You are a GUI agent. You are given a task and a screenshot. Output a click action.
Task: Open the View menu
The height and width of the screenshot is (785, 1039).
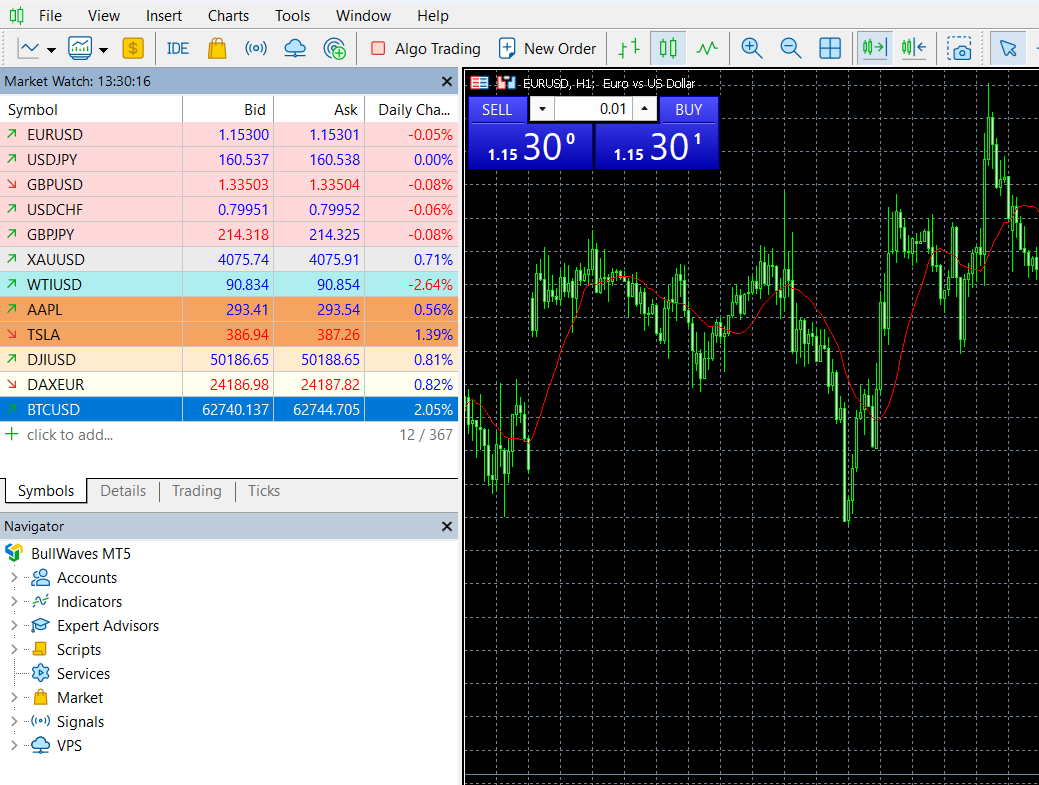click(x=104, y=15)
